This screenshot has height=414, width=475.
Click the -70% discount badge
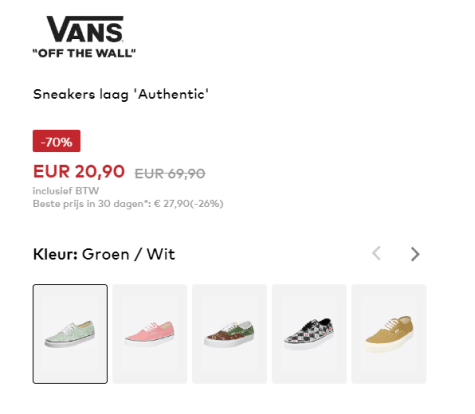coord(56,141)
